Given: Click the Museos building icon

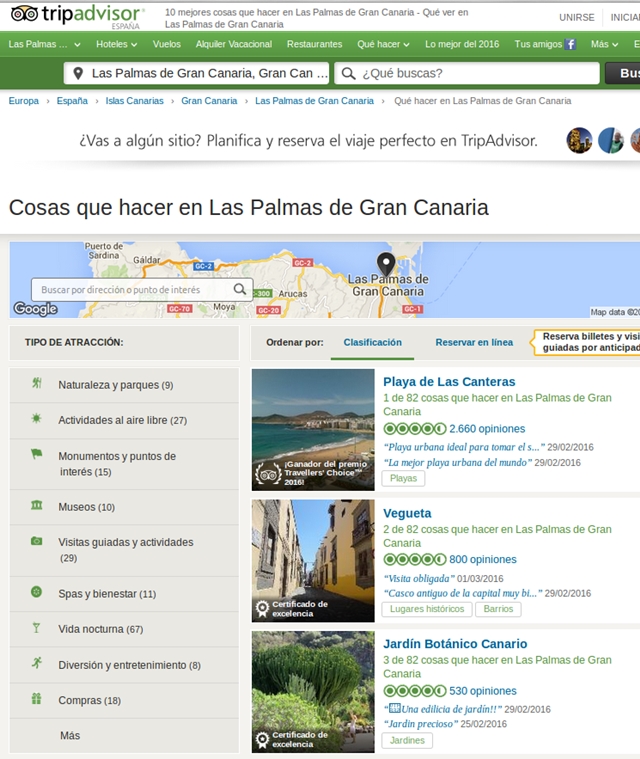Looking at the screenshot, I should coord(37,505).
